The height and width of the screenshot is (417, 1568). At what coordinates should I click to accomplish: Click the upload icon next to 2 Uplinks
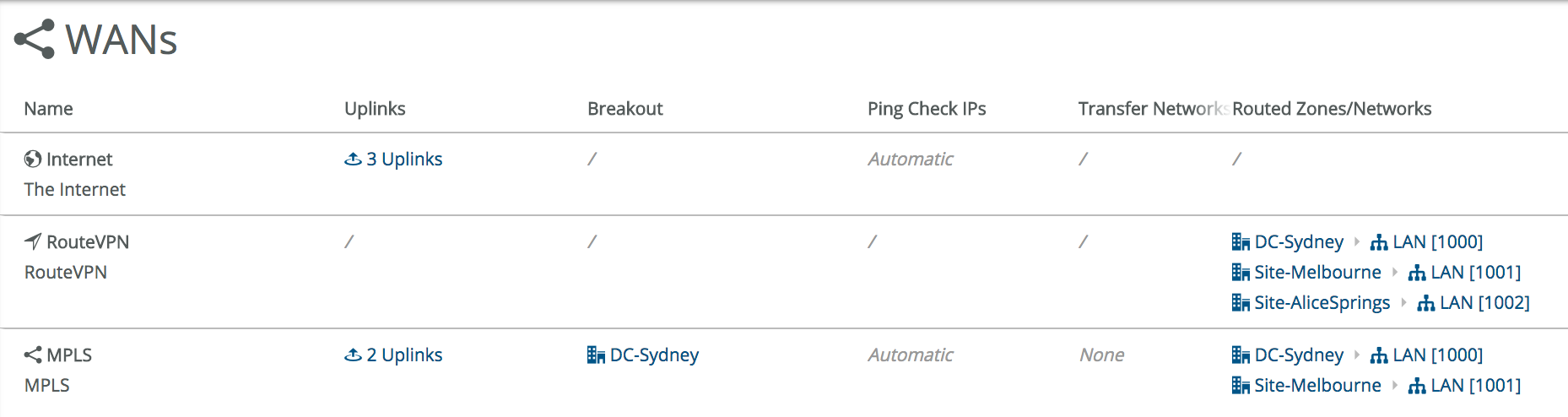(x=353, y=355)
